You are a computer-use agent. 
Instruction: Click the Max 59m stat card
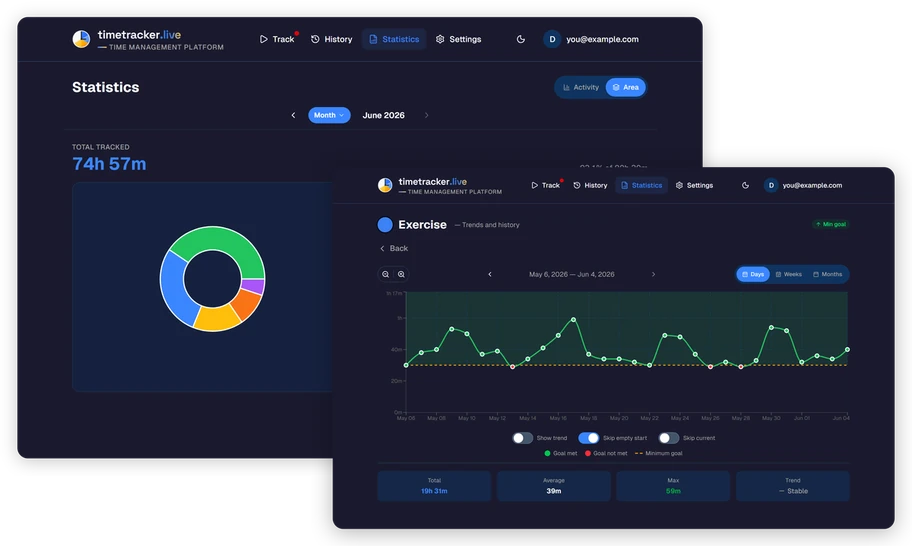click(x=673, y=486)
